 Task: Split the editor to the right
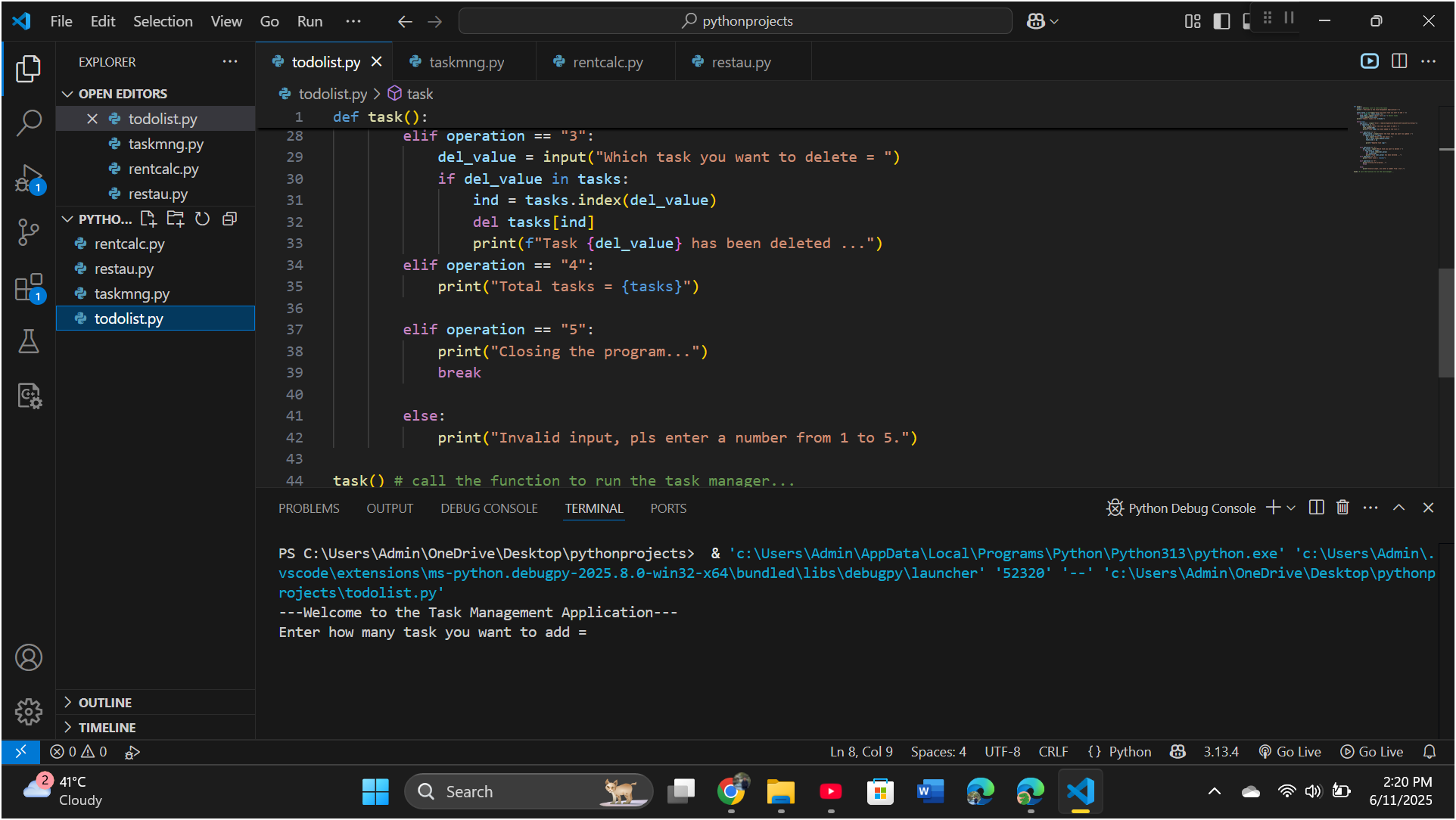pos(1399,61)
